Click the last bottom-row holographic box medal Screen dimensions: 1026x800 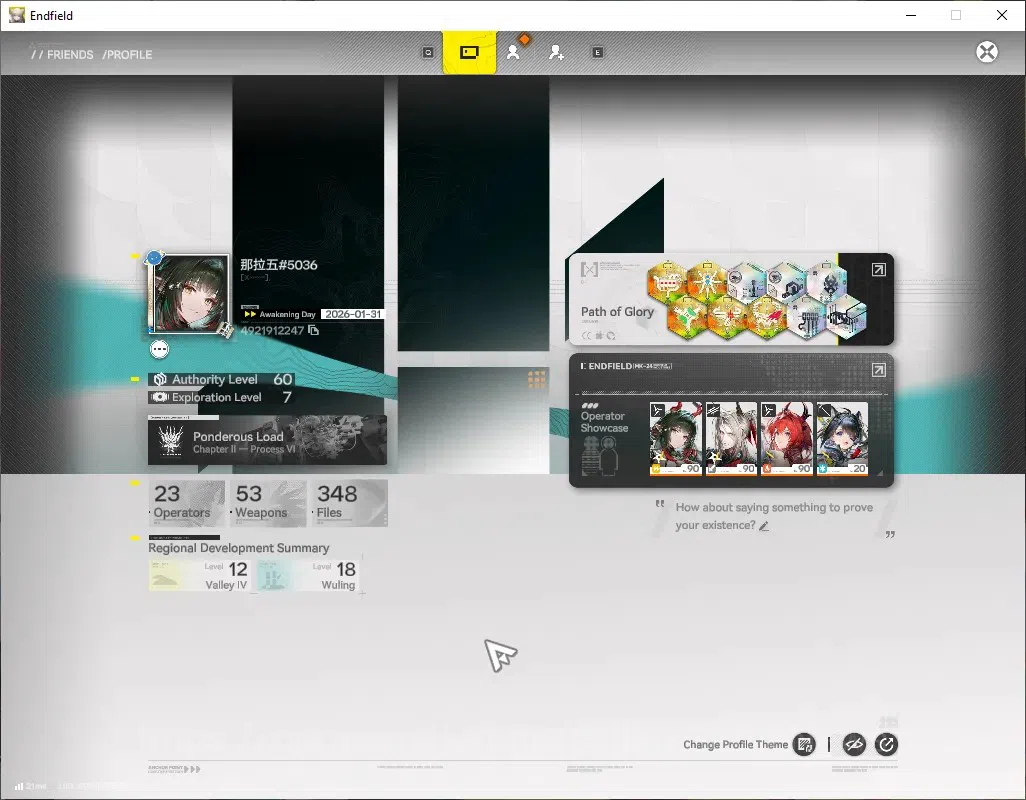pyautogui.click(x=847, y=317)
